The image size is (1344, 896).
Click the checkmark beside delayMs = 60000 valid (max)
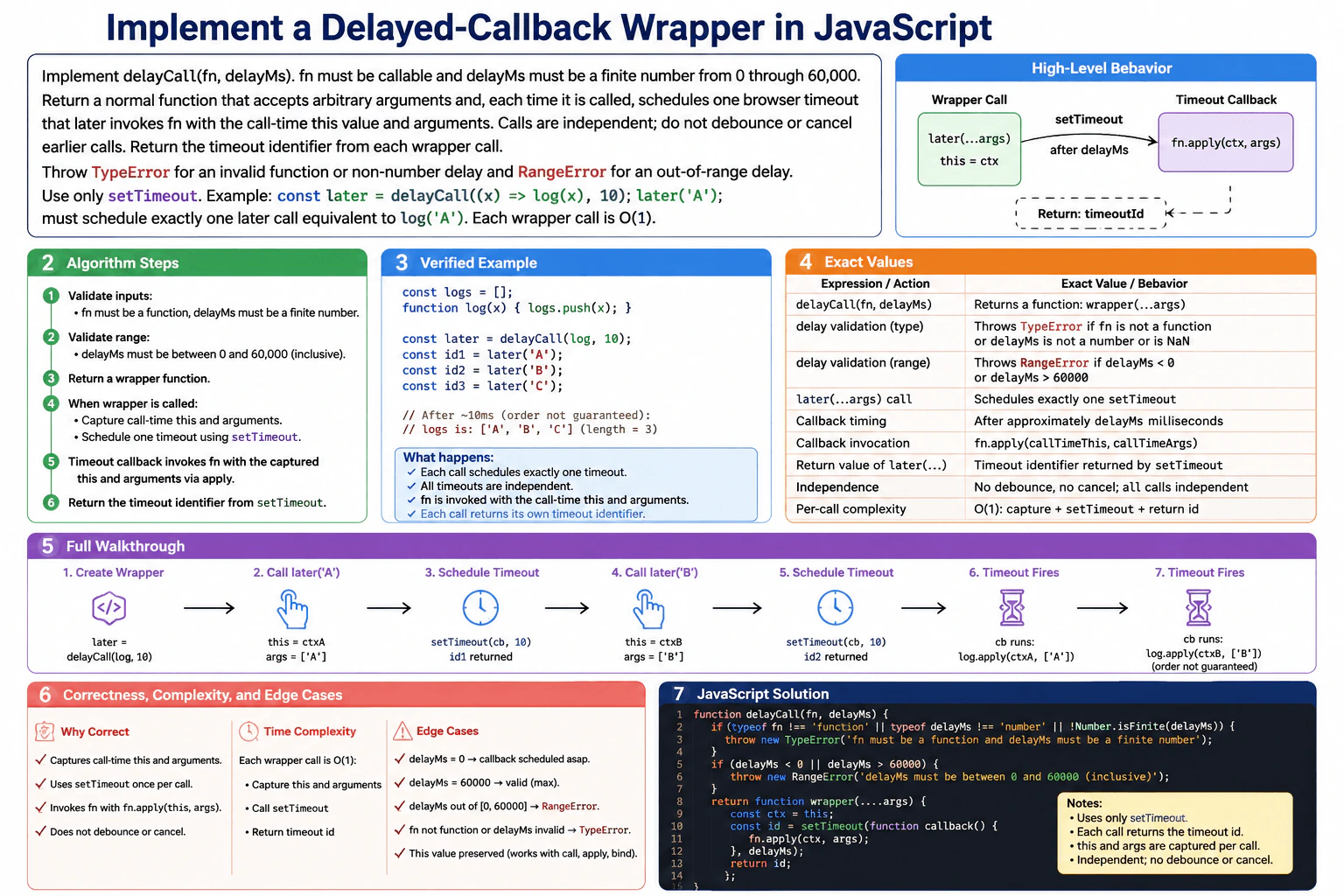[x=400, y=781]
